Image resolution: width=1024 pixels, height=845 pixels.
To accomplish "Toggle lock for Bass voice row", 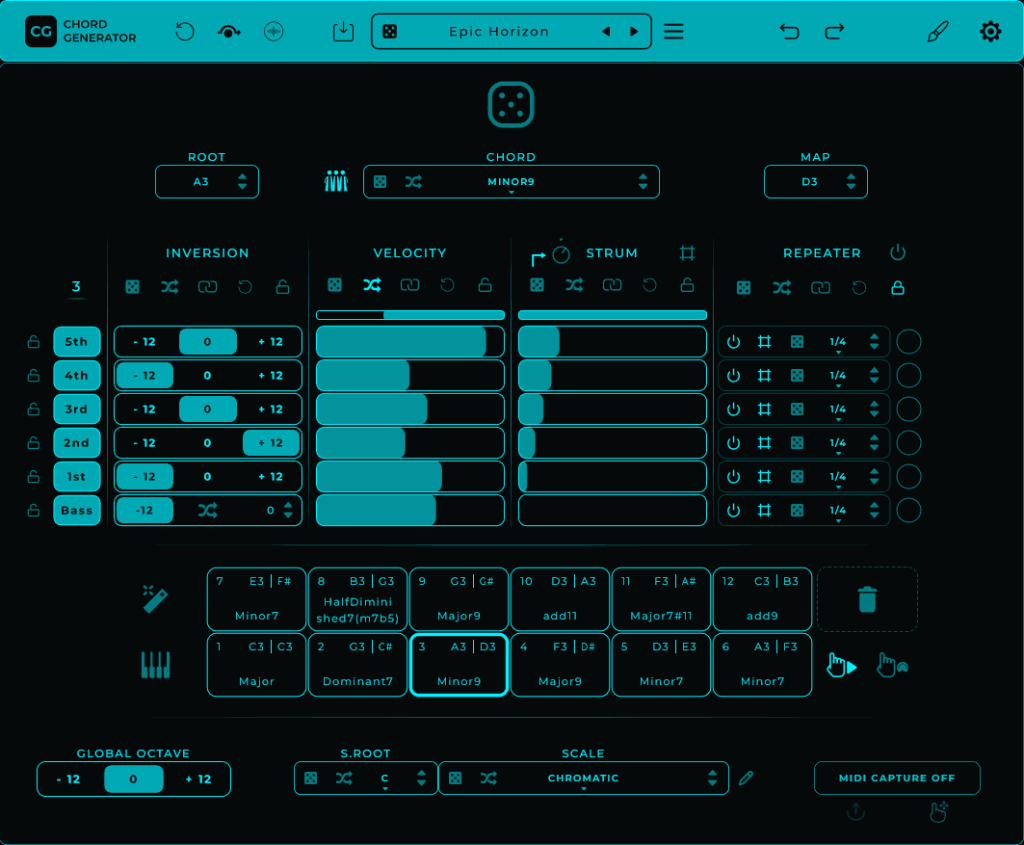I will point(33,510).
